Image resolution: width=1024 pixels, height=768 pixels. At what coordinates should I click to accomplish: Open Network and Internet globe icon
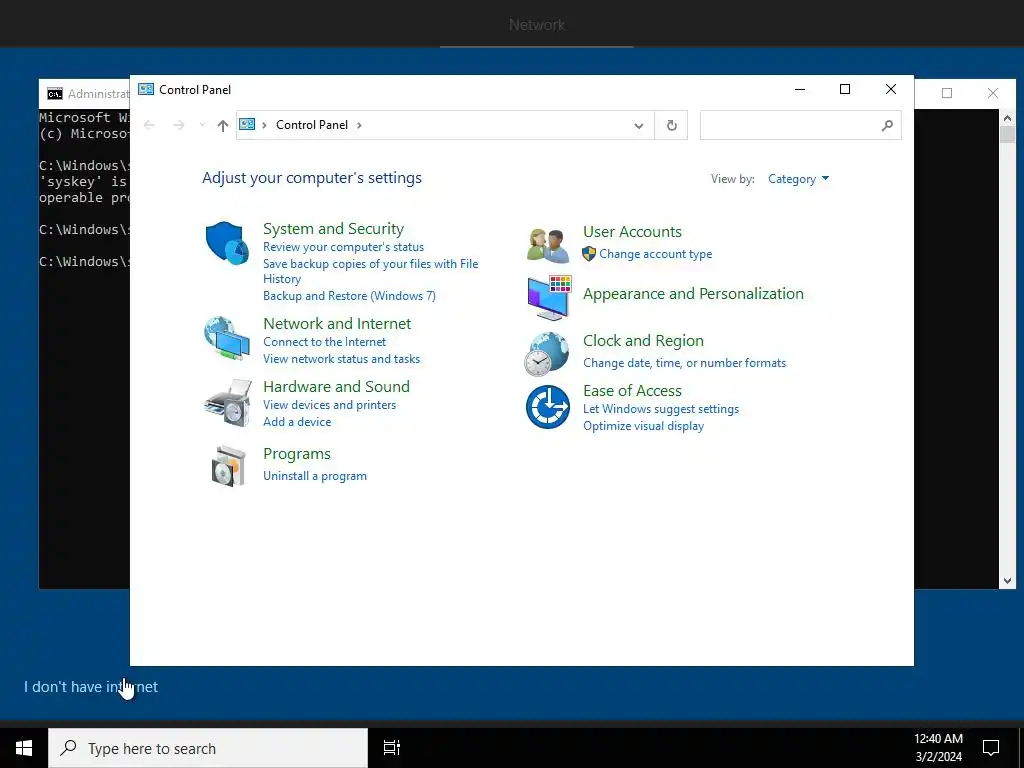(227, 338)
